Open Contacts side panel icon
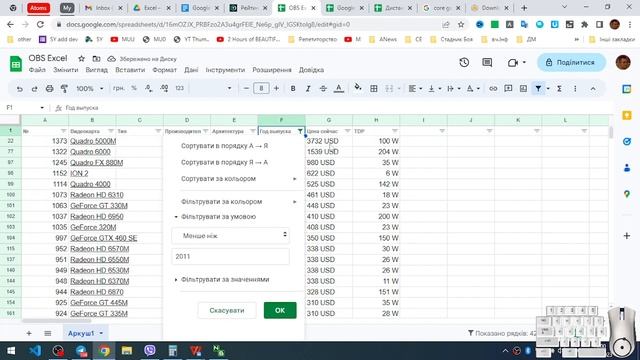Image resolution: width=640 pixels, height=360 pixels. tap(627, 168)
